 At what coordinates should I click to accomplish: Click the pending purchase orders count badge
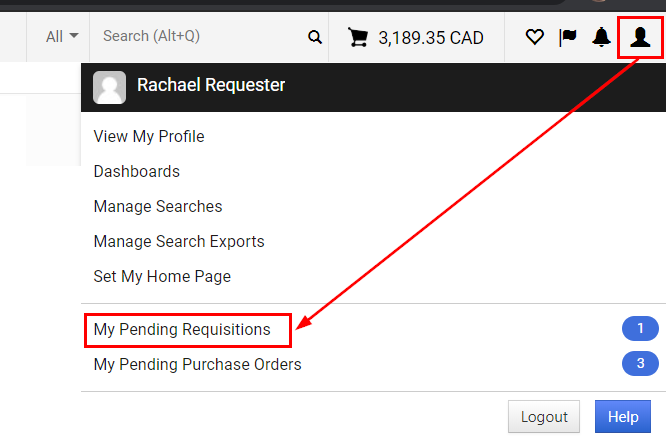pos(640,363)
